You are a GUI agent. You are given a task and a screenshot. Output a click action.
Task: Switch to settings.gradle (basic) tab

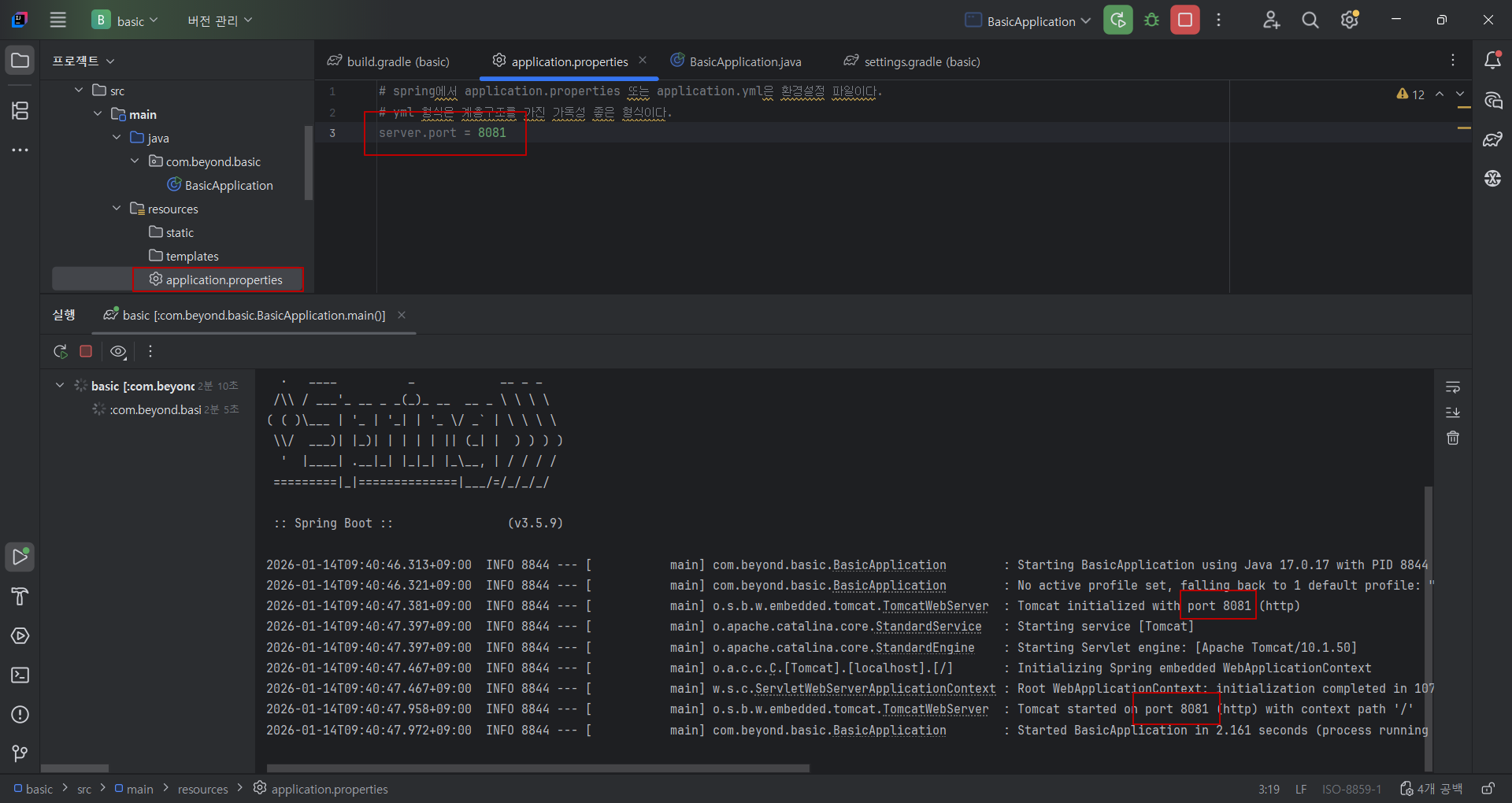click(912, 61)
